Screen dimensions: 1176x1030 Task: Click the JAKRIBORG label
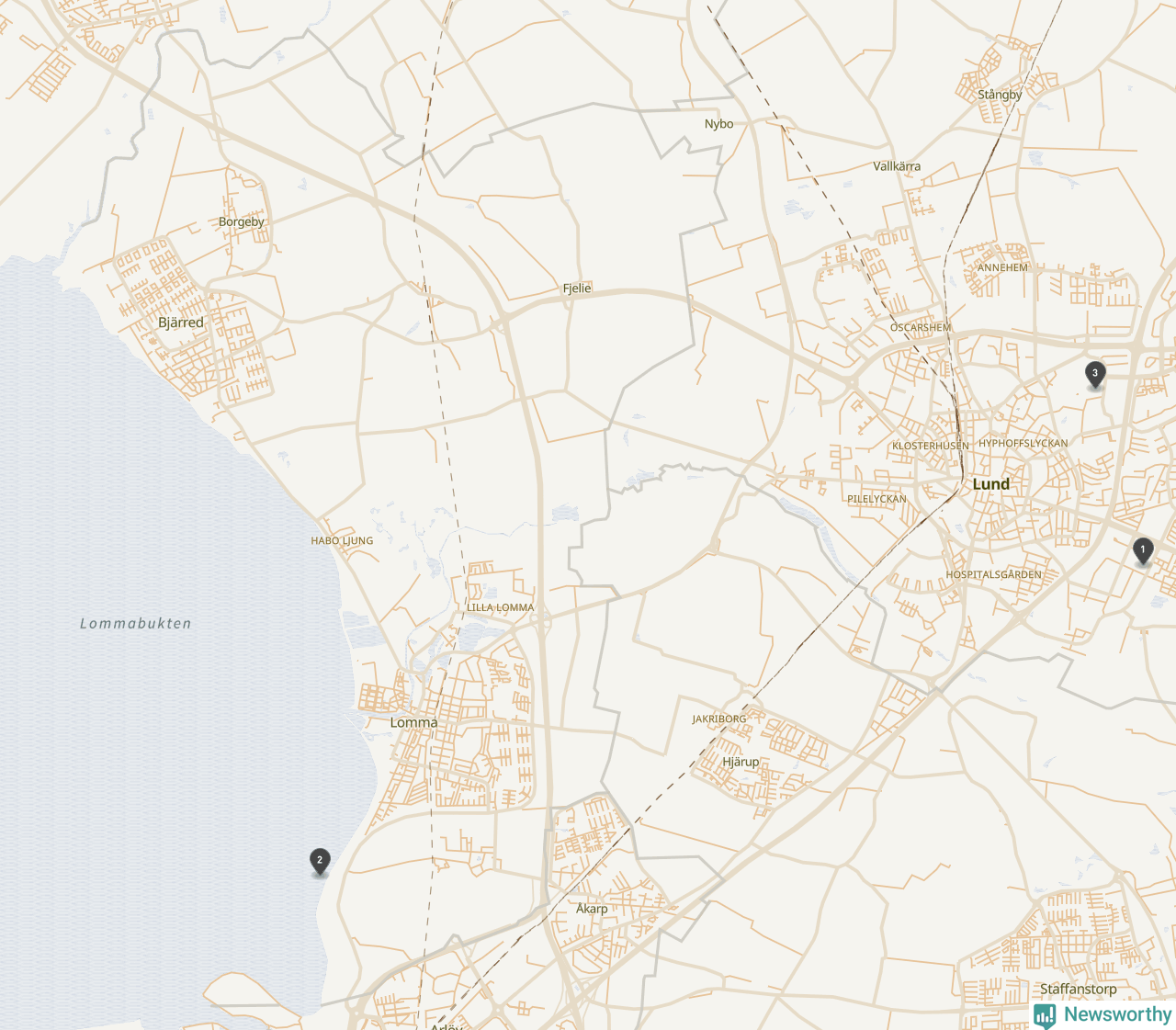(719, 719)
